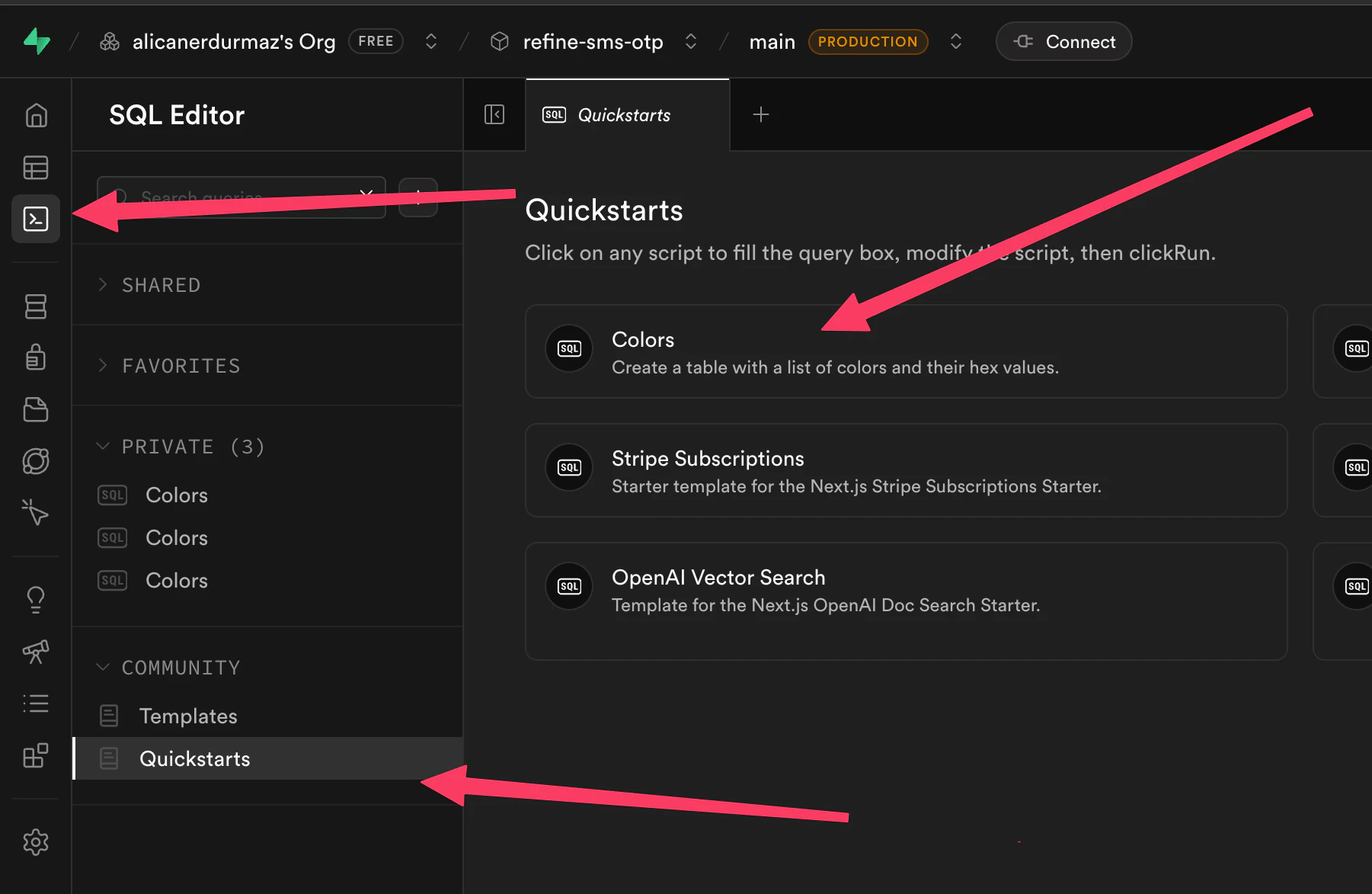Open the Table Editor icon

coord(36,168)
